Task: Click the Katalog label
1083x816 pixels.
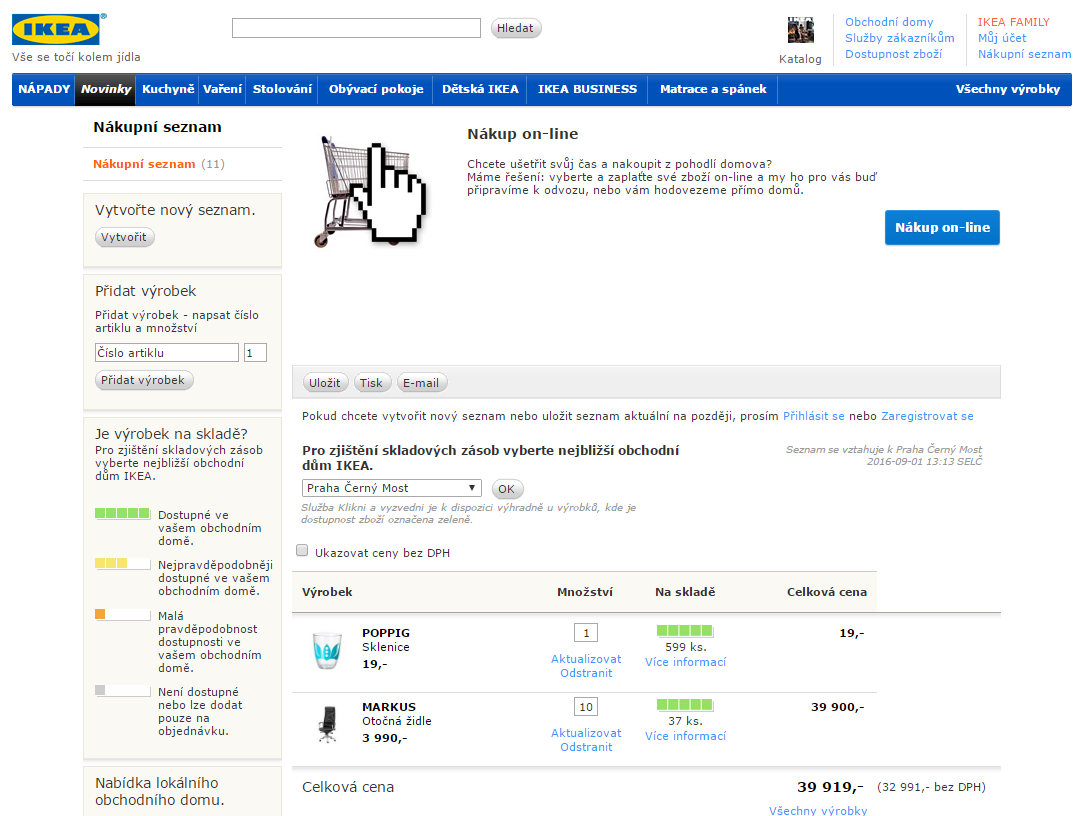Action: (801, 59)
